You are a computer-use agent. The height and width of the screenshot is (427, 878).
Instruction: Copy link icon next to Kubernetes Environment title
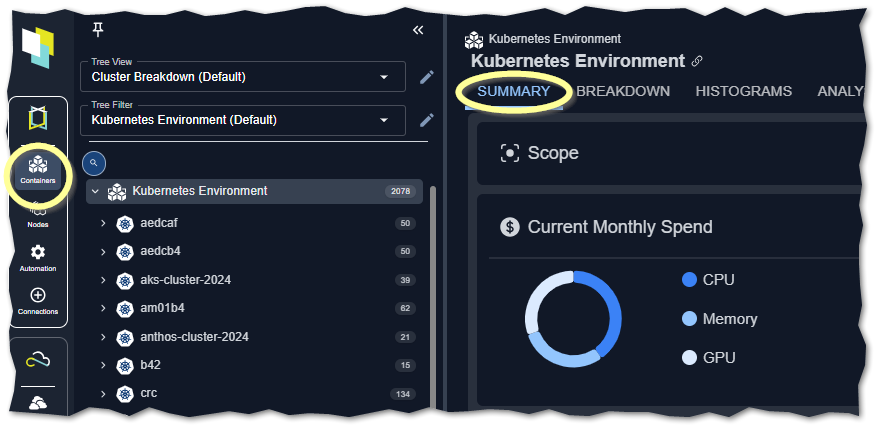[697, 61]
